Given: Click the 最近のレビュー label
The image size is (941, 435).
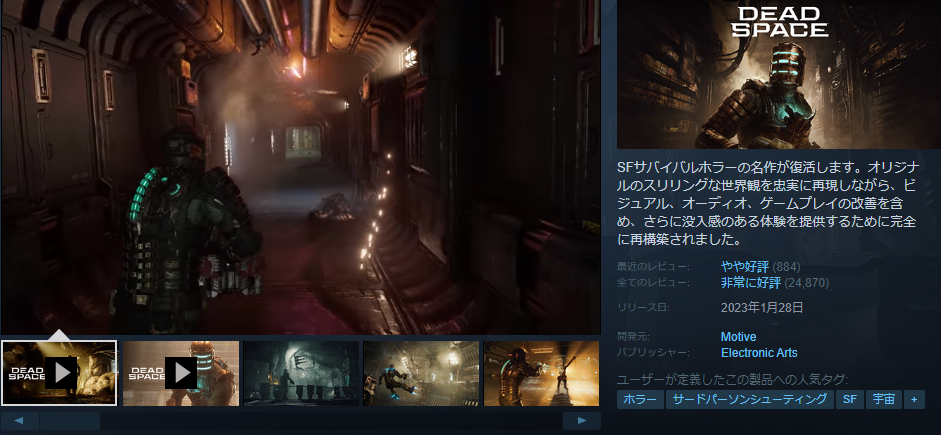Looking at the screenshot, I should point(653,266).
